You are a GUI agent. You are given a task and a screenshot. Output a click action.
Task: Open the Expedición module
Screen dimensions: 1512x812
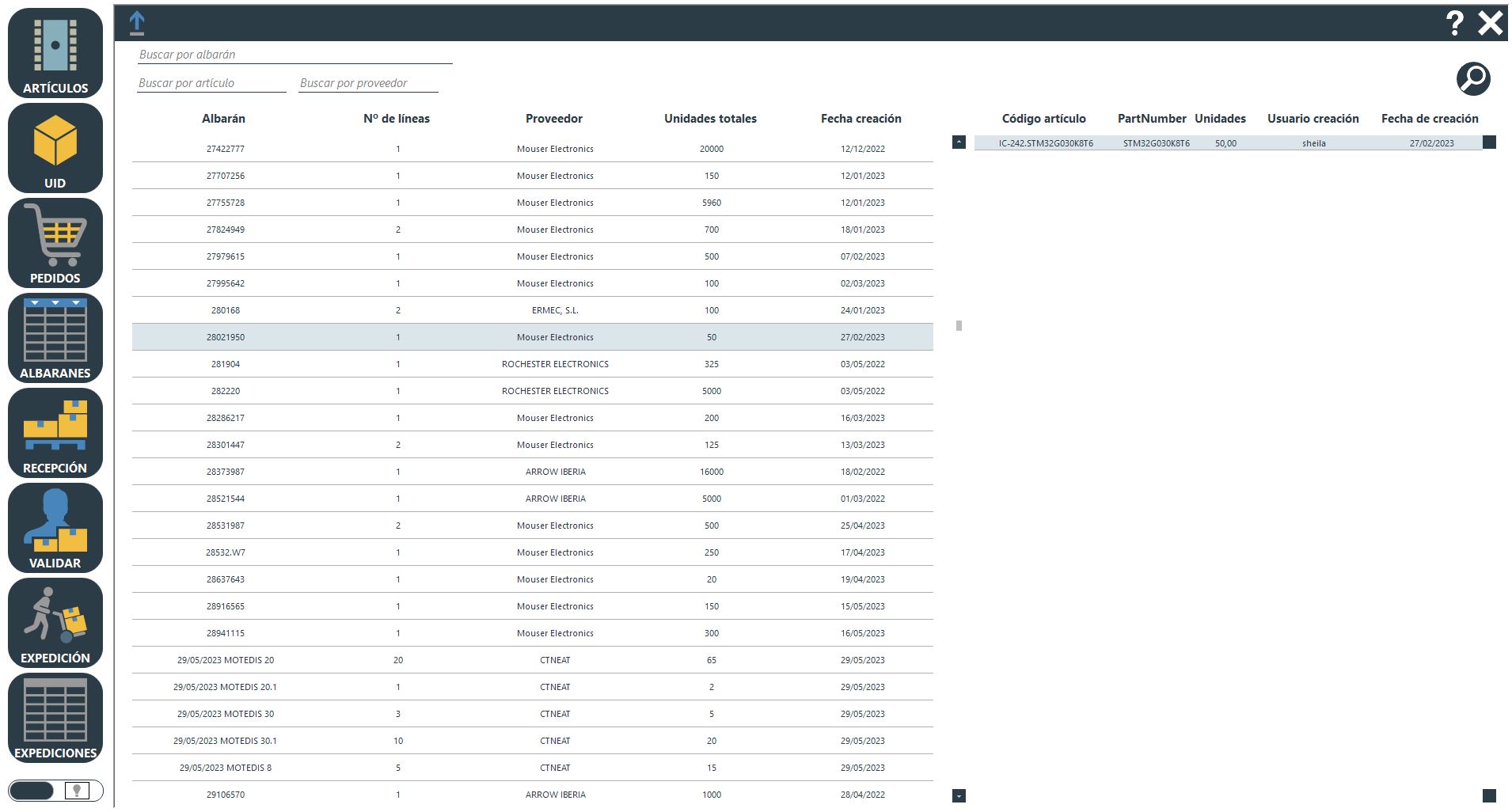pos(55,623)
